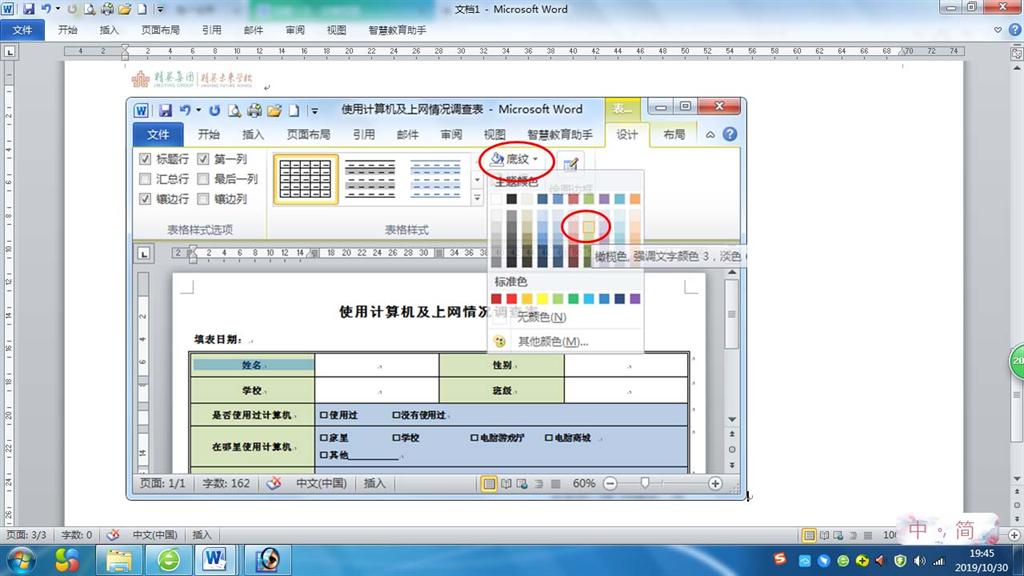Open the outer quick access Undo dropdown arrow
1024x576 pixels.
pyautogui.click(x=57, y=9)
